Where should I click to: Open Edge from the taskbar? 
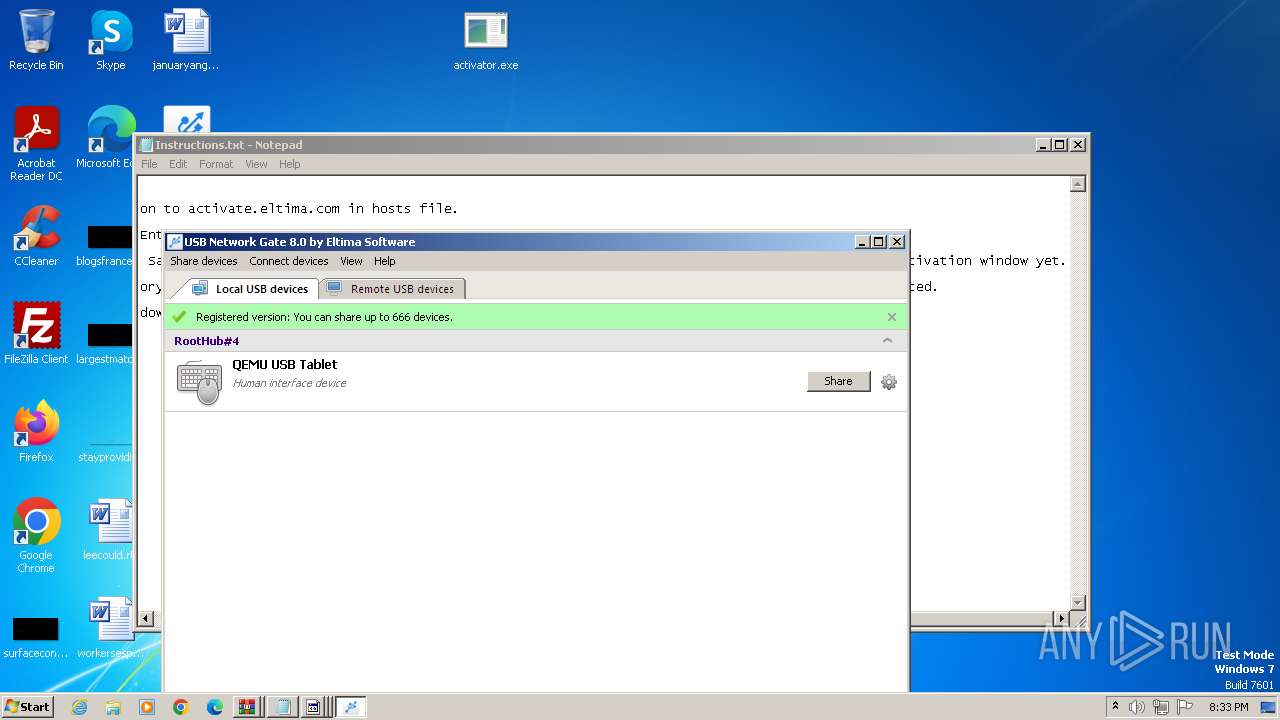tap(215, 707)
